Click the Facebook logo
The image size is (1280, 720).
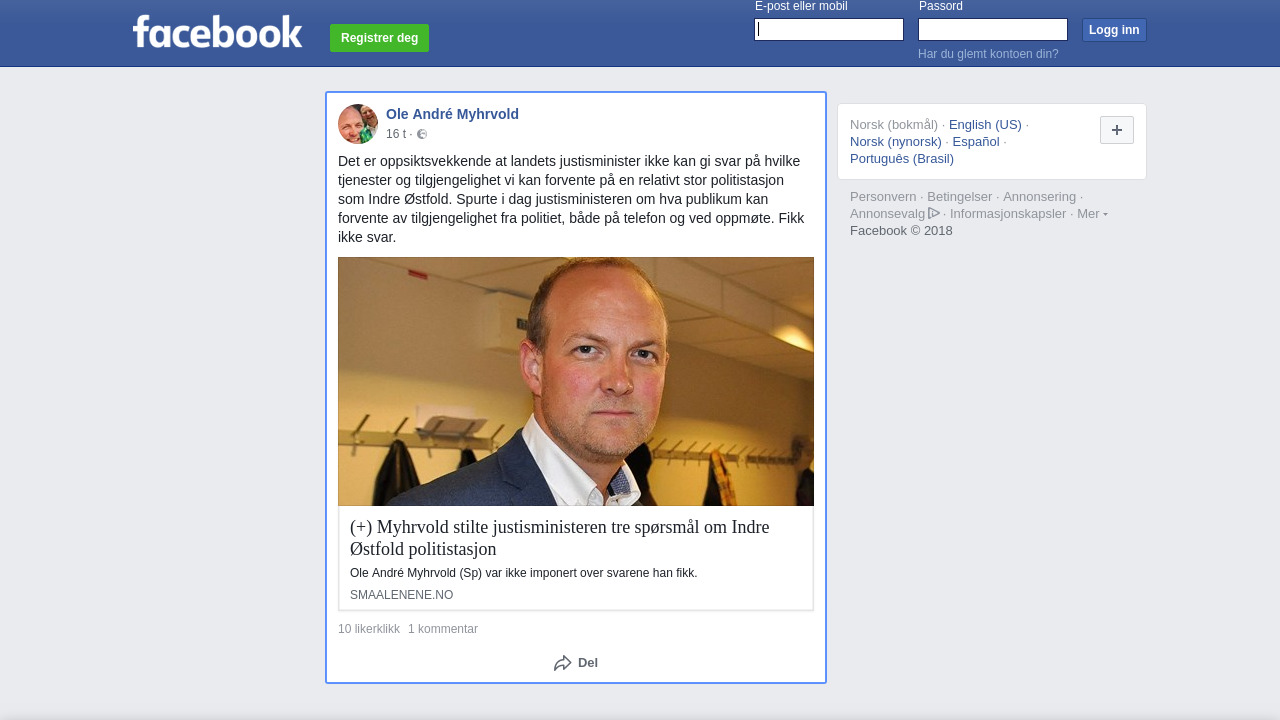pos(217,31)
